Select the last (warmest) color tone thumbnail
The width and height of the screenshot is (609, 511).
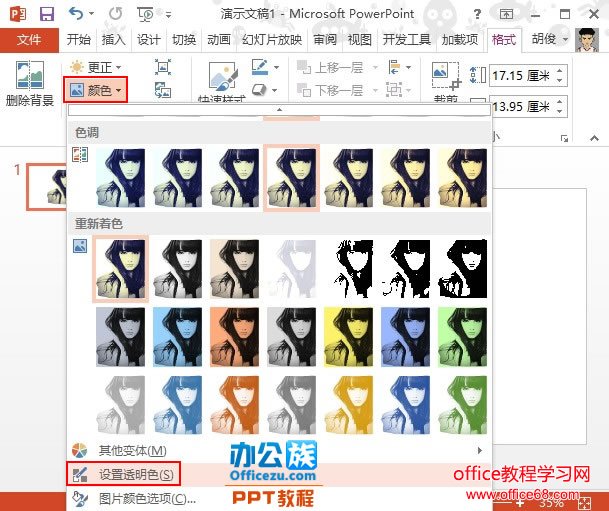[x=462, y=178]
